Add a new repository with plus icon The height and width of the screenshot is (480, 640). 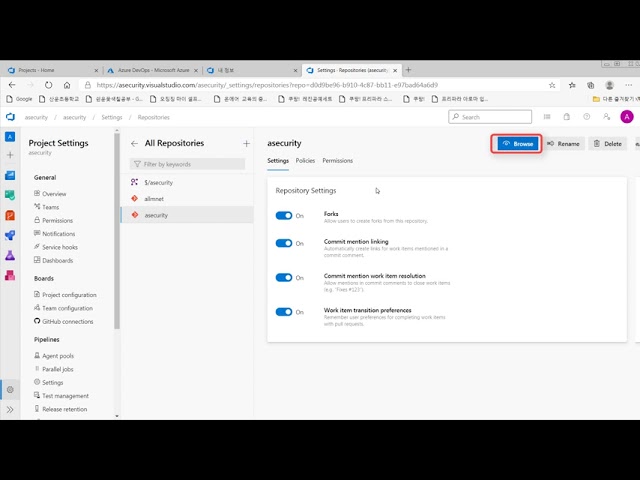246,144
